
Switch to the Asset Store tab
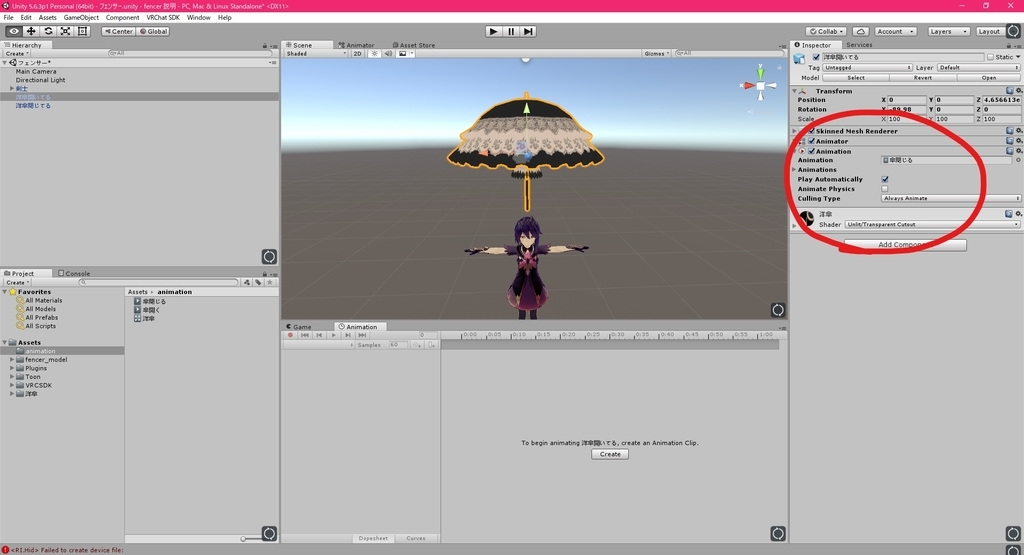(x=413, y=45)
